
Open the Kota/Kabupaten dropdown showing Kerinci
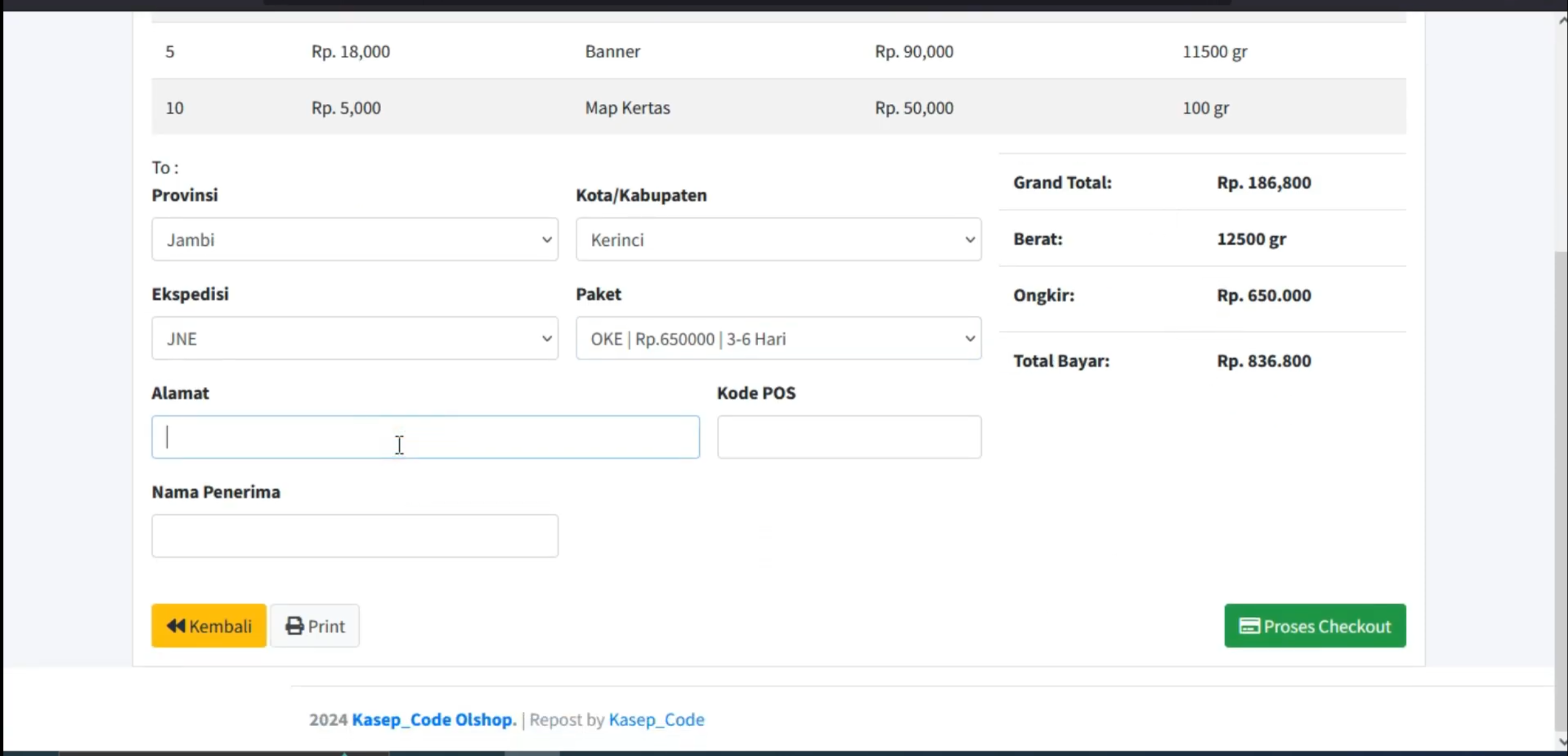pyautogui.click(x=778, y=240)
